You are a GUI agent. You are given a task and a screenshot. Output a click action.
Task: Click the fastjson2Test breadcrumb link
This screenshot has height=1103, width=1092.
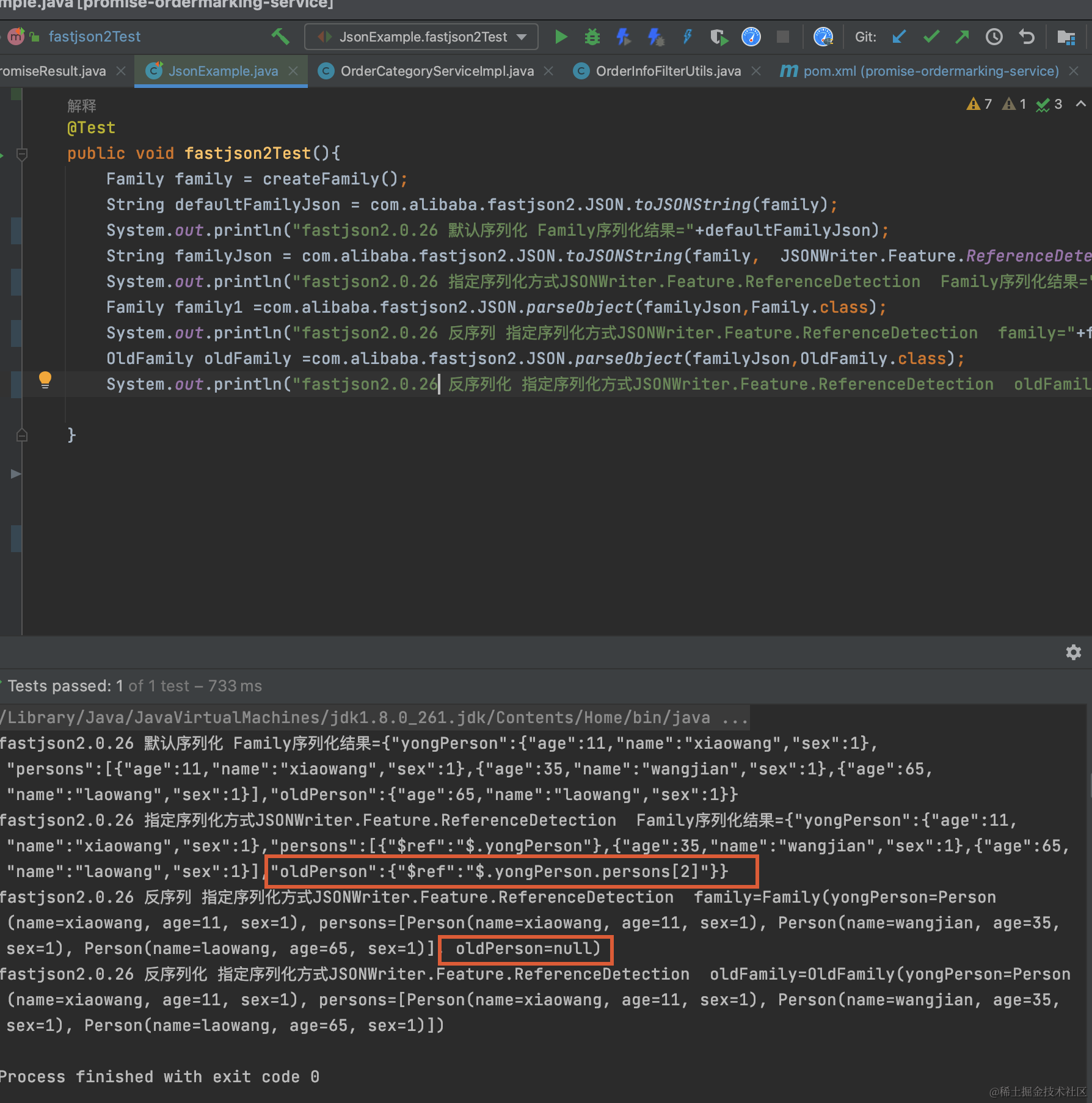(x=95, y=37)
